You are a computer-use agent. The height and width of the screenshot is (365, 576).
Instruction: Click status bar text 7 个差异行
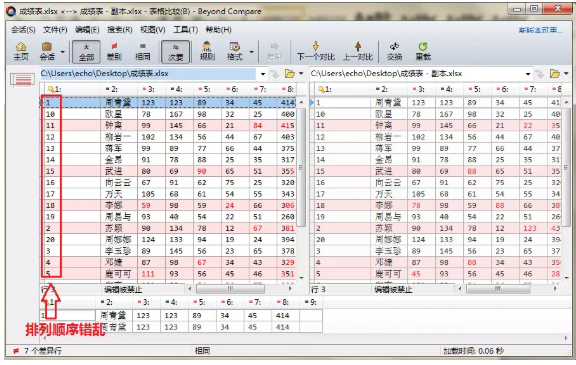43,351
